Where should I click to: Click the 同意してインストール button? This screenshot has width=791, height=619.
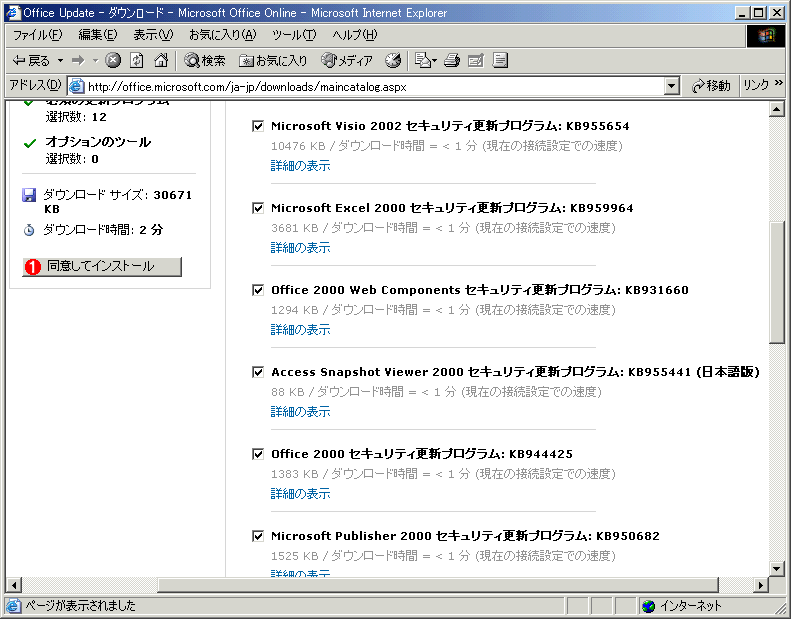[x=102, y=266]
